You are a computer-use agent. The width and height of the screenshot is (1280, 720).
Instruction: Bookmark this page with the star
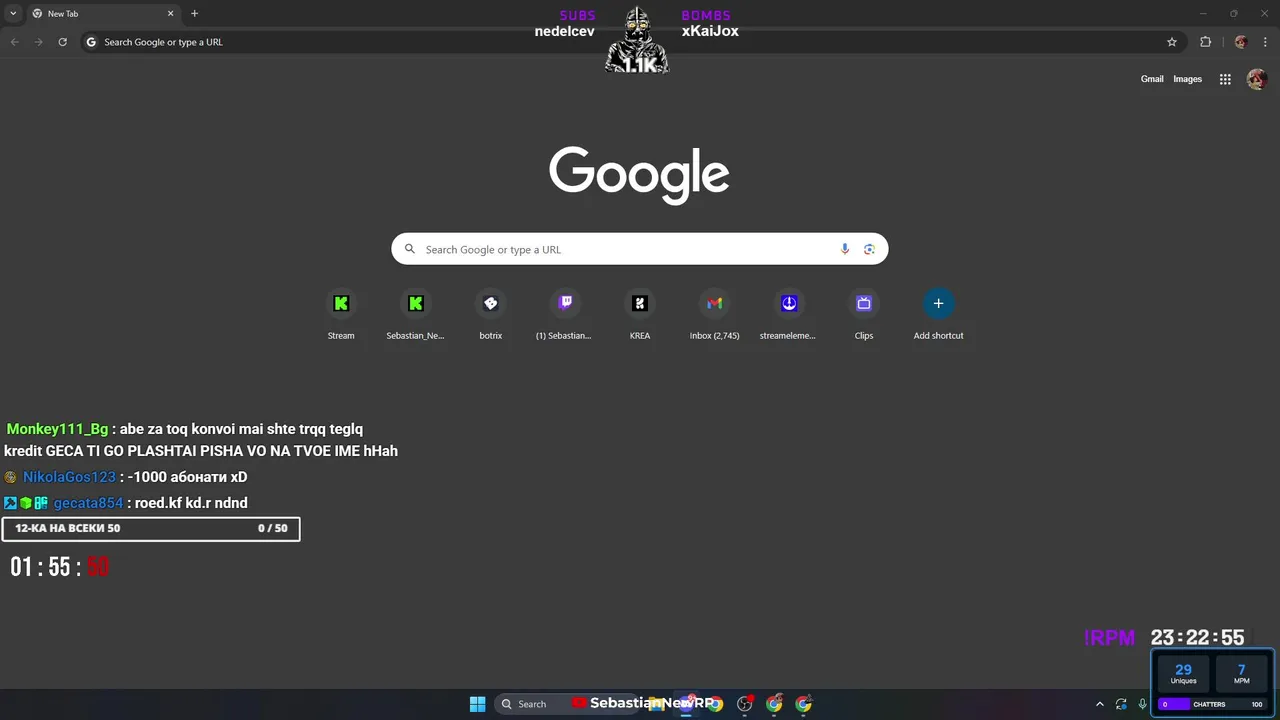[1172, 42]
